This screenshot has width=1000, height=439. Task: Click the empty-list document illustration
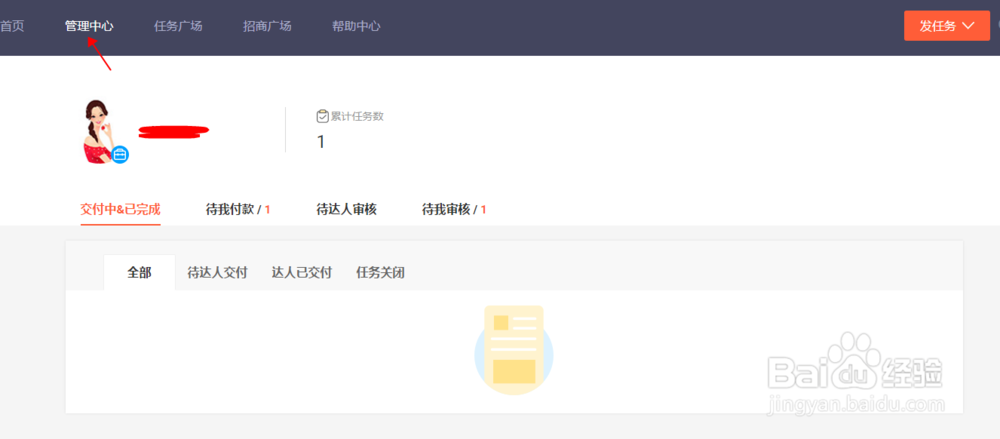(x=514, y=350)
